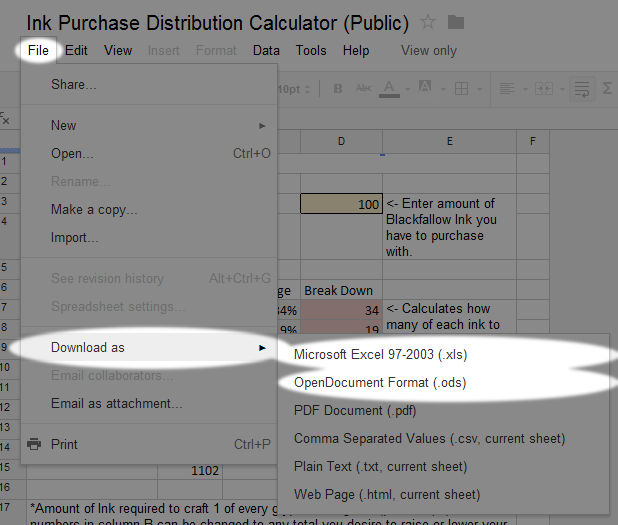This screenshot has width=618, height=525.
Task: Open the View menu
Action: click(x=118, y=50)
